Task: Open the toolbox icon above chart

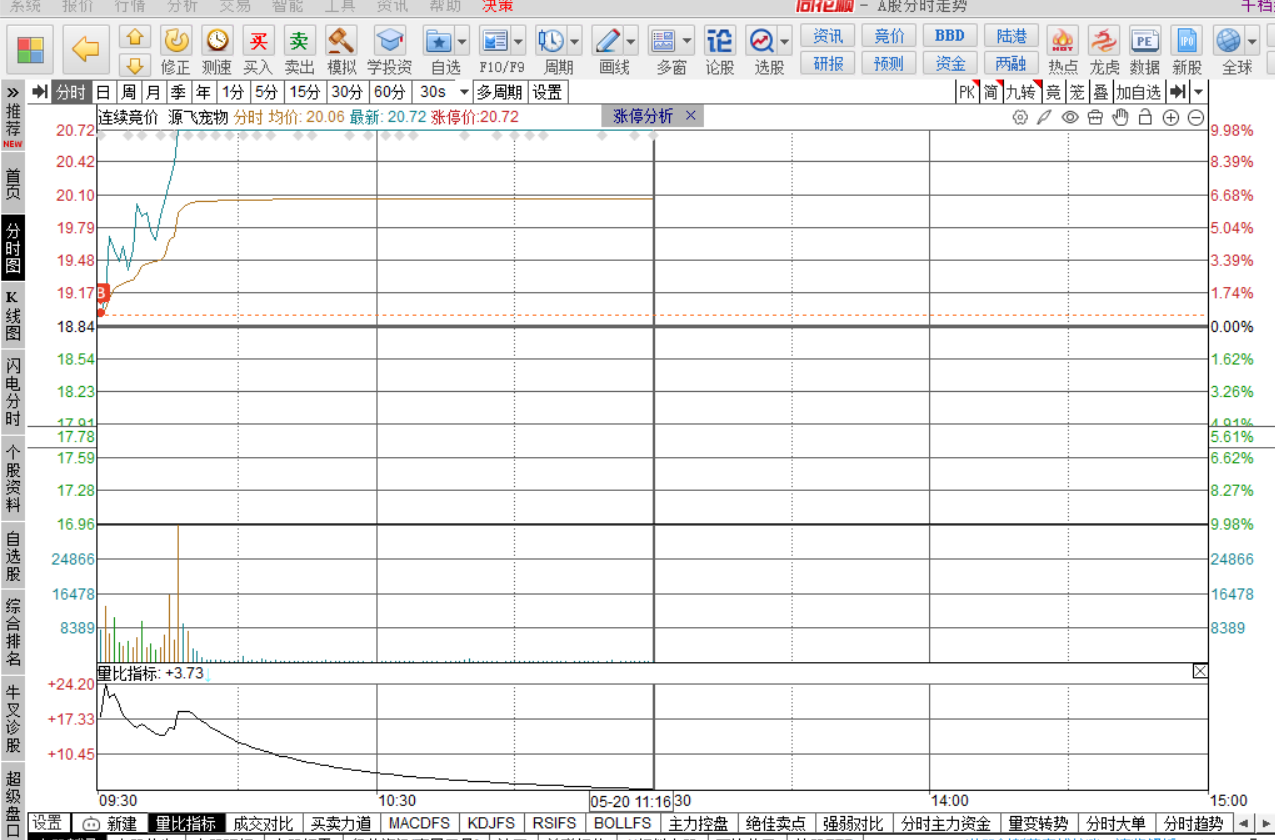Action: coord(1094,117)
